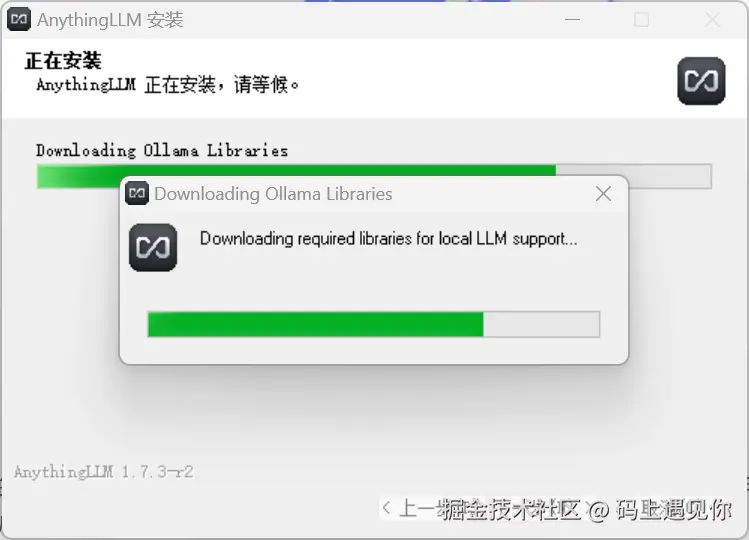Image resolution: width=749 pixels, height=540 pixels.
Task: Close the Downloading Ollama Libraries dialog
Action: (603, 194)
